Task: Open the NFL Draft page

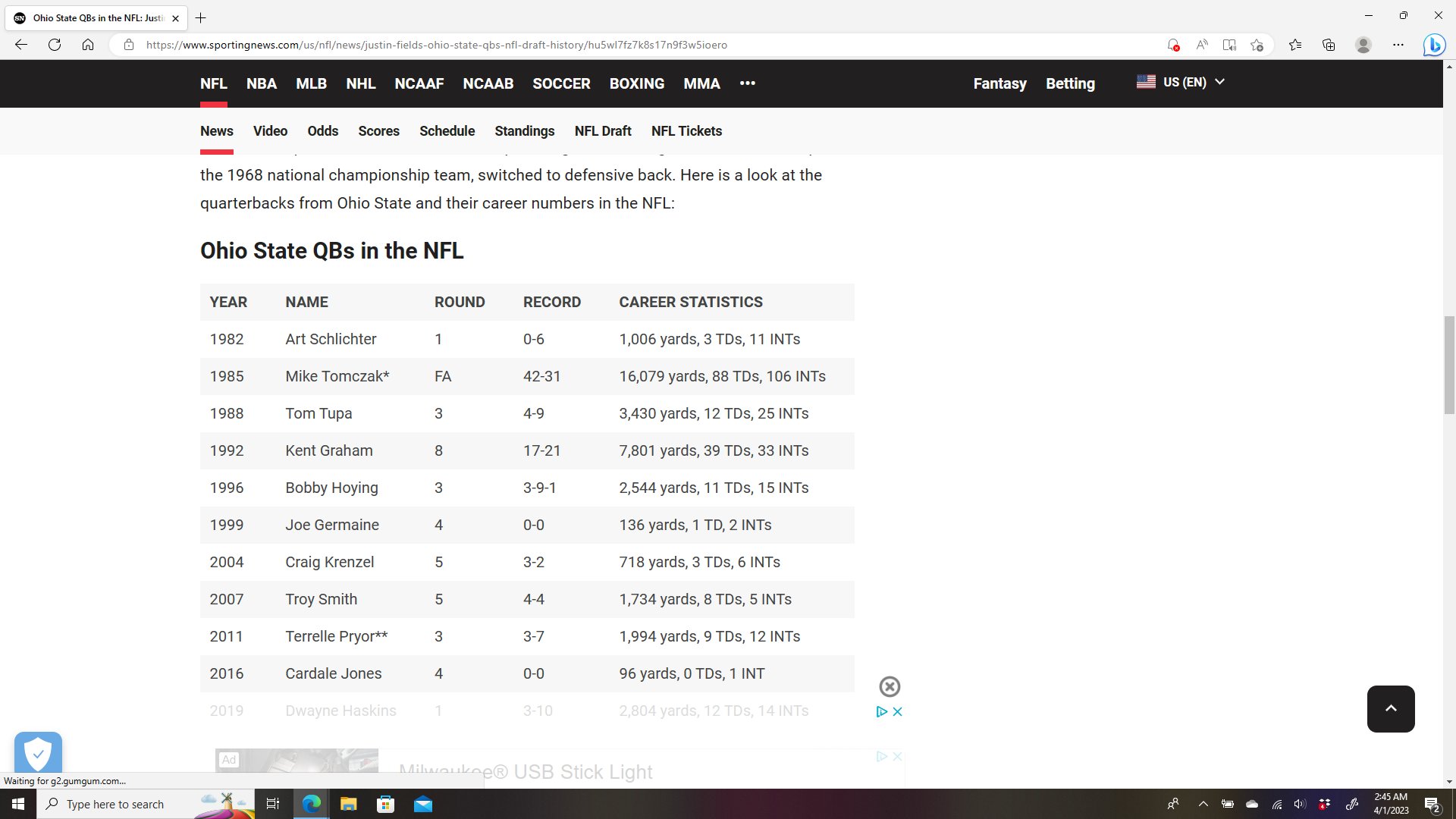Action: coord(603,131)
